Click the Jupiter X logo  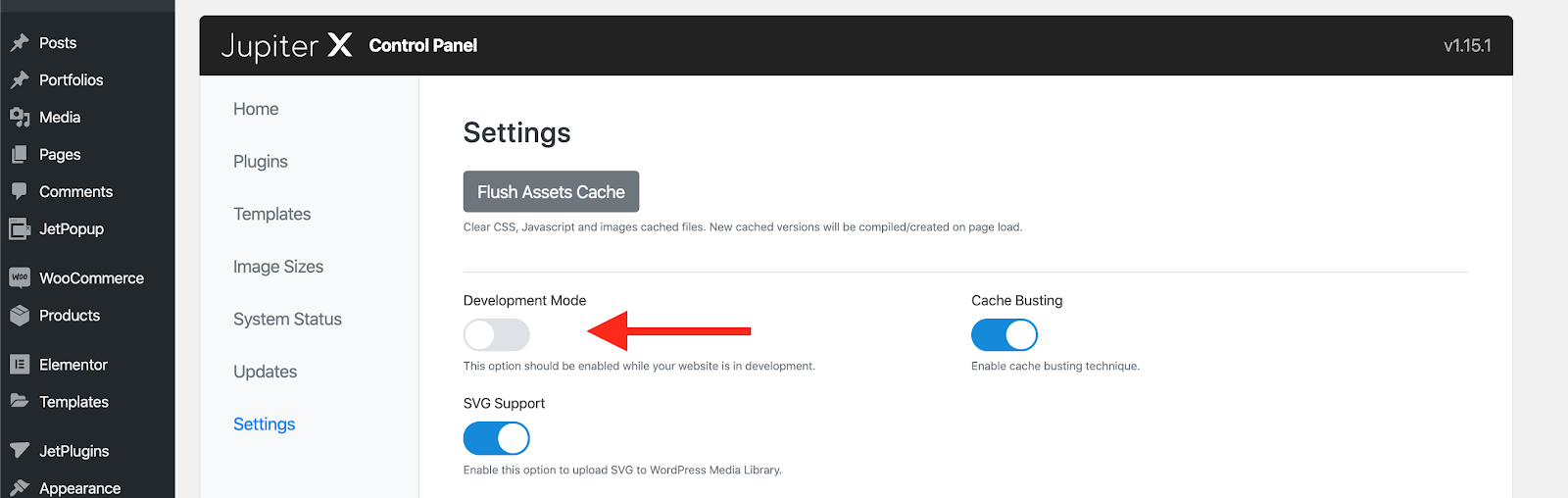click(286, 46)
